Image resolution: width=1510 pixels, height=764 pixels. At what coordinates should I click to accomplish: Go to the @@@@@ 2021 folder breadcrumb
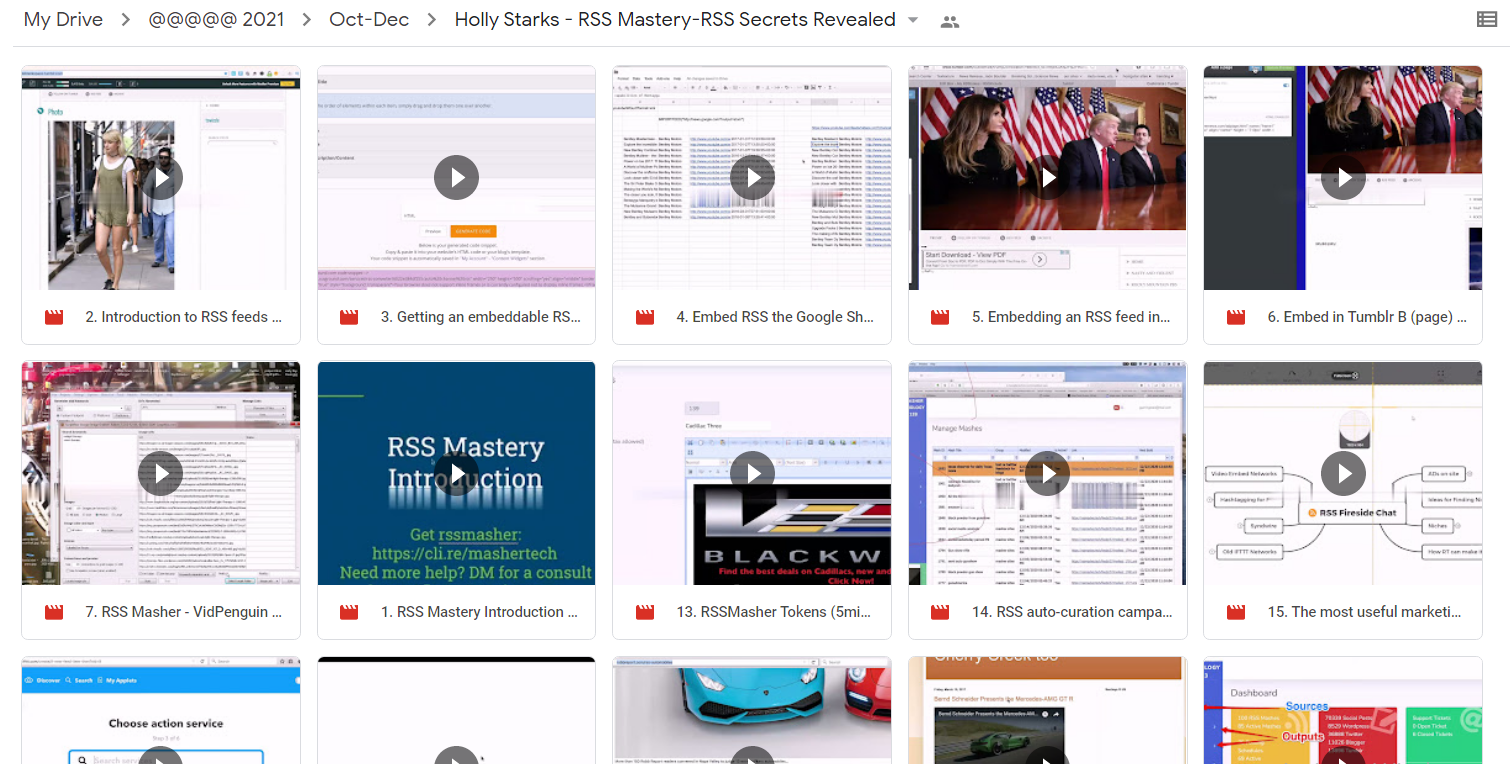tap(216, 19)
